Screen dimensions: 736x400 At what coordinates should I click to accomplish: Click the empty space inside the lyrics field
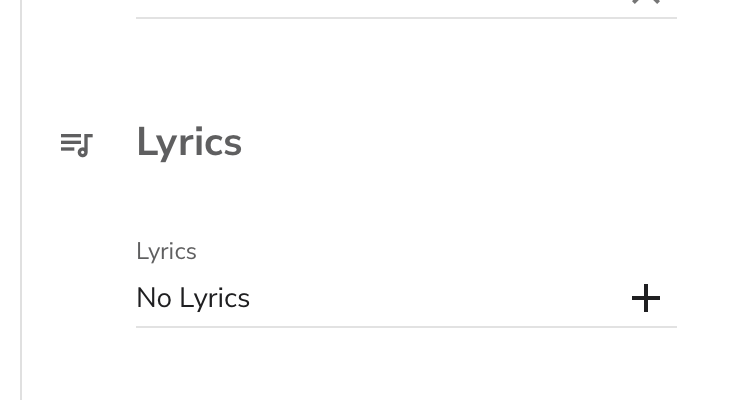[x=440, y=298]
